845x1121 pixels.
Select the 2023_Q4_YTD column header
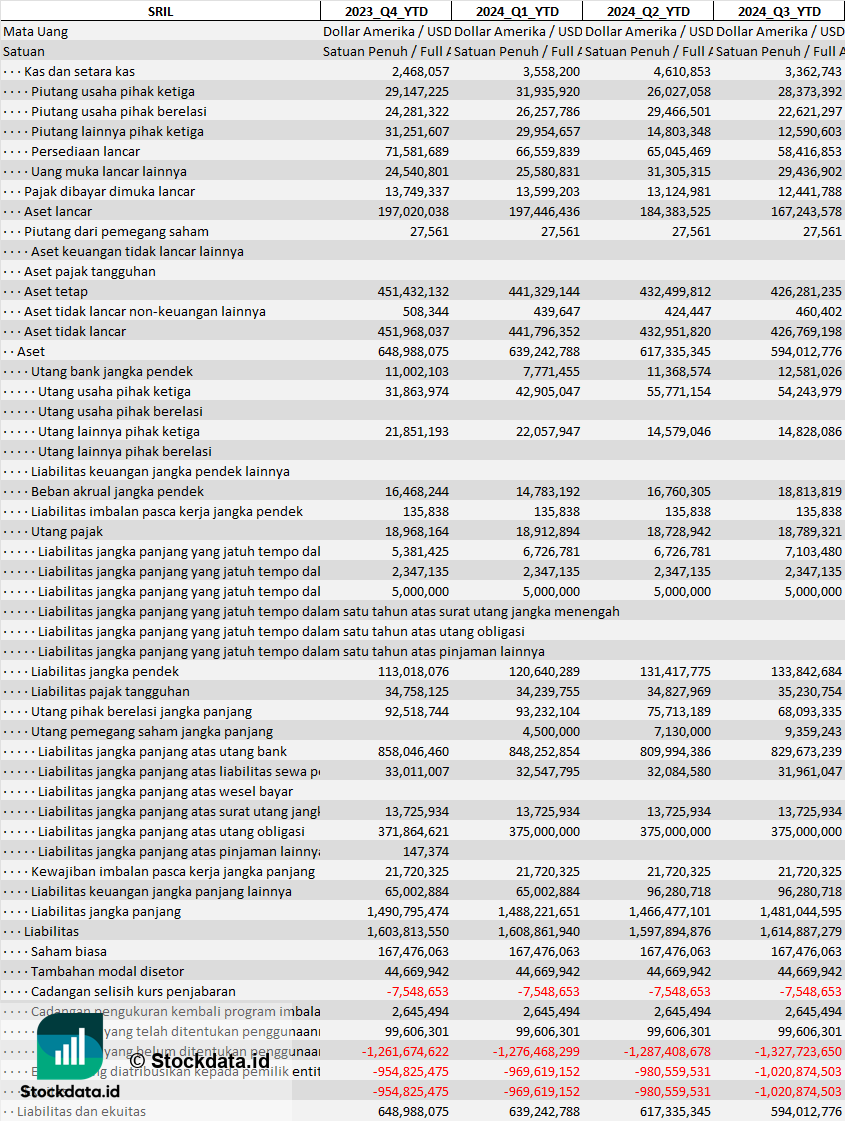385,11
